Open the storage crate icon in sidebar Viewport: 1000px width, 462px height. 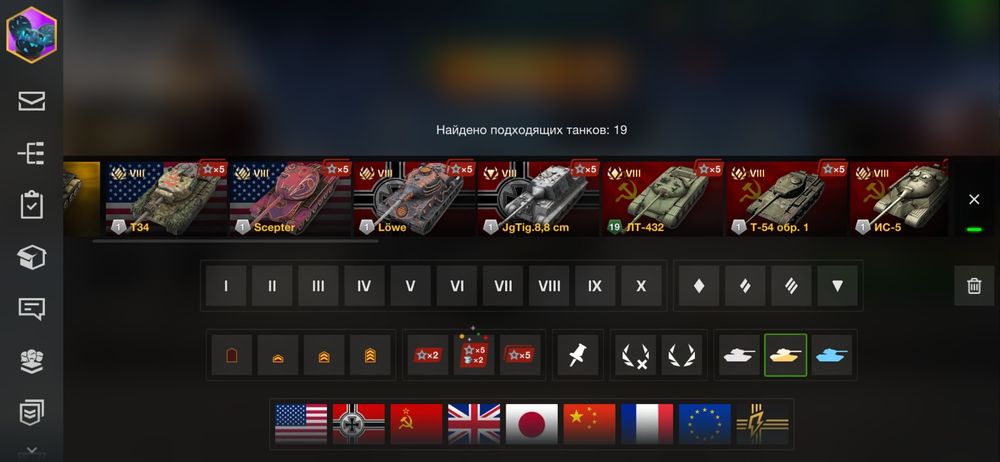pos(31,258)
